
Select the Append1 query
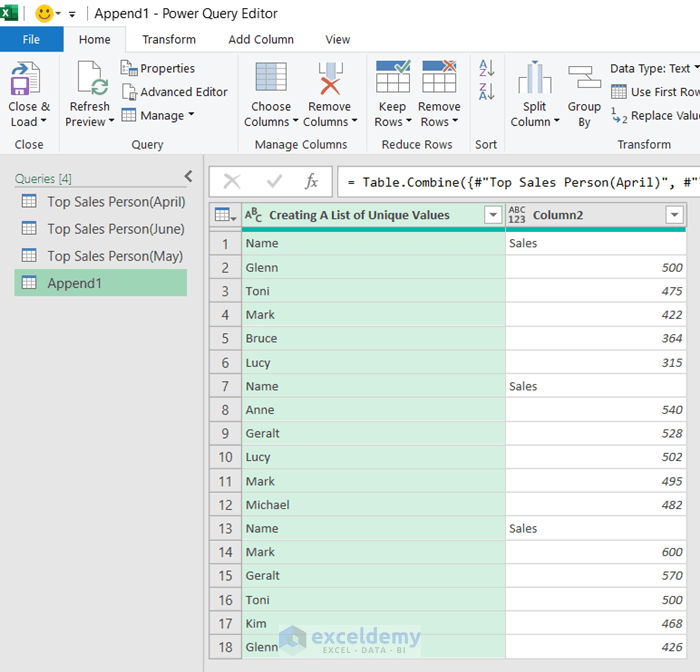[x=101, y=283]
